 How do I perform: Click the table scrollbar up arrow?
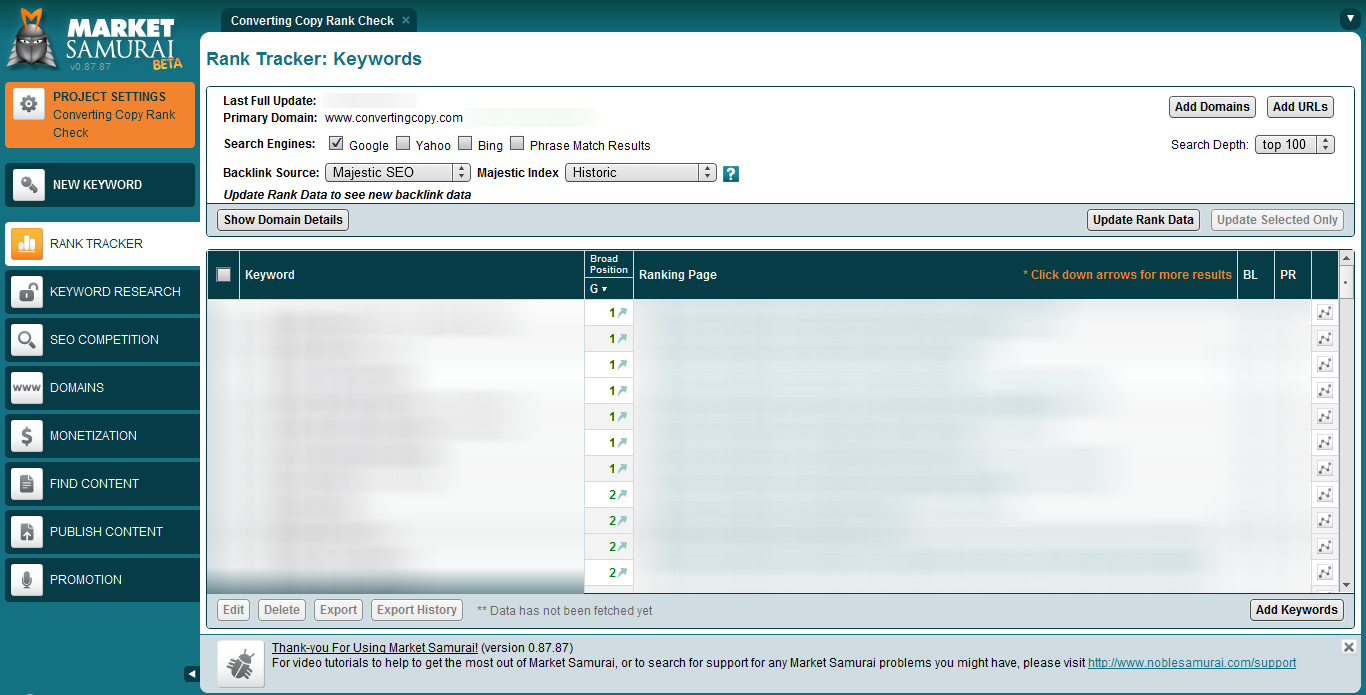coord(1346,259)
